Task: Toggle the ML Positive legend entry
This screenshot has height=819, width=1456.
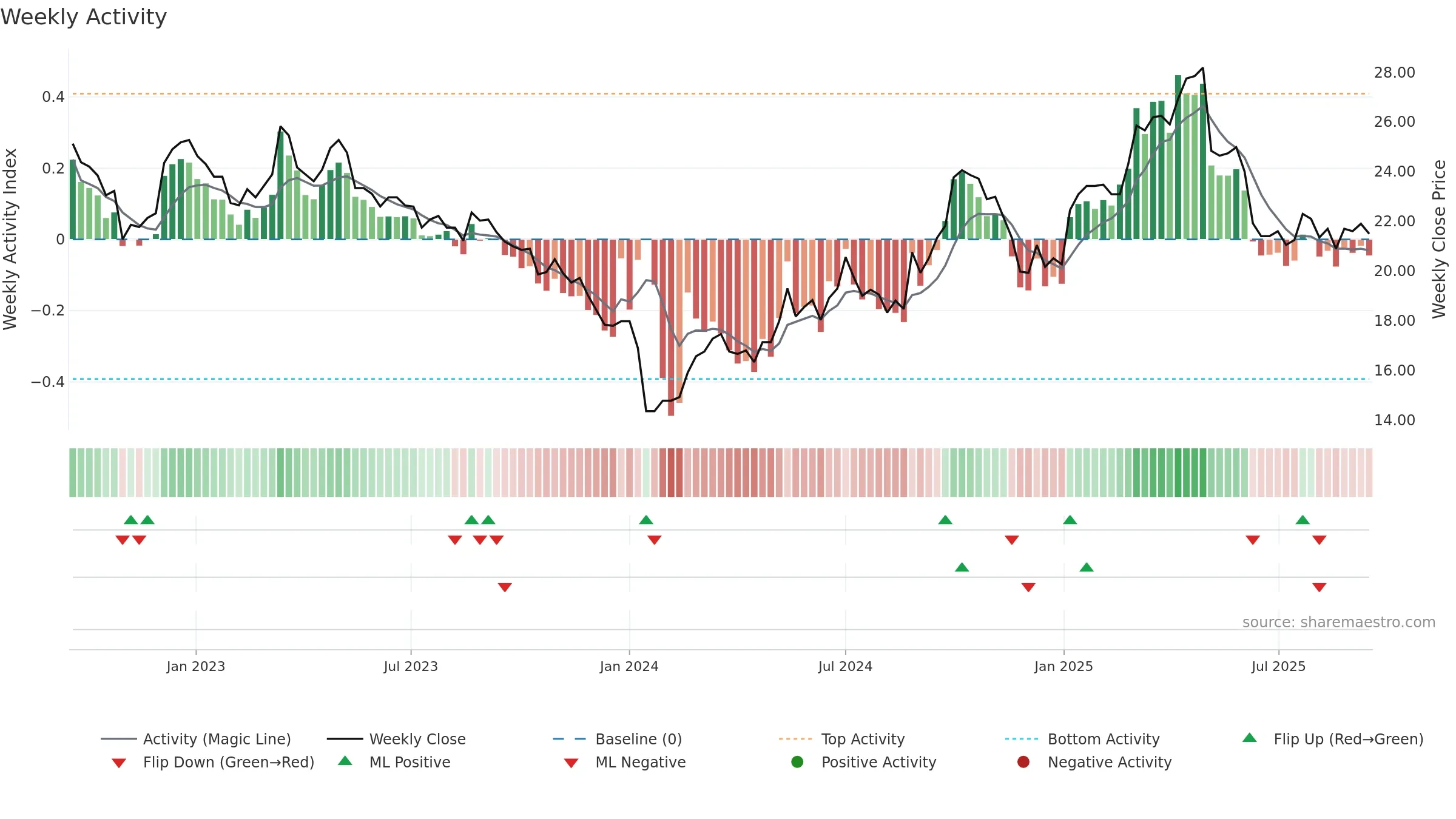Action: click(x=394, y=762)
